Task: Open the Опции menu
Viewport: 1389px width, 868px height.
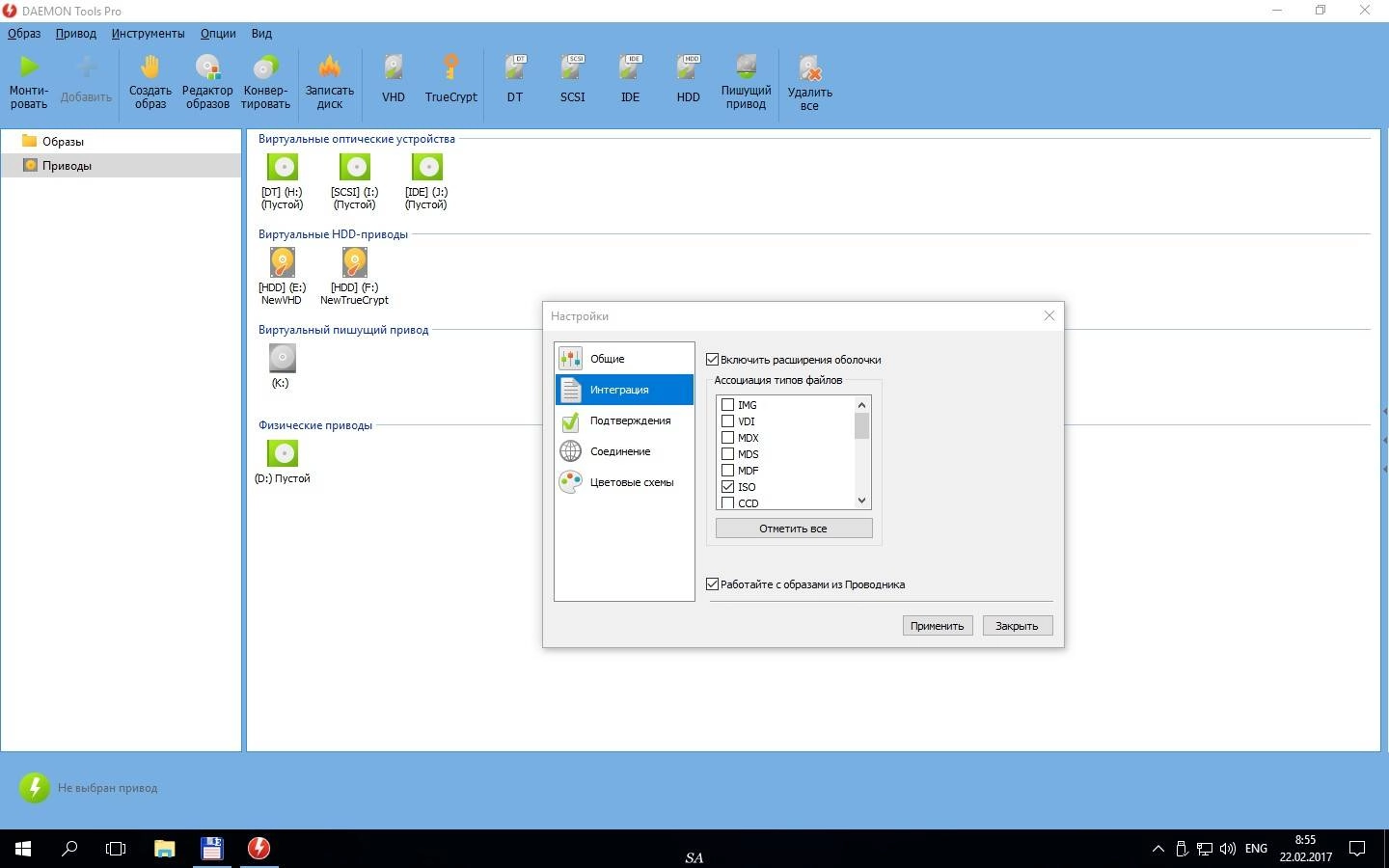Action: click(218, 33)
